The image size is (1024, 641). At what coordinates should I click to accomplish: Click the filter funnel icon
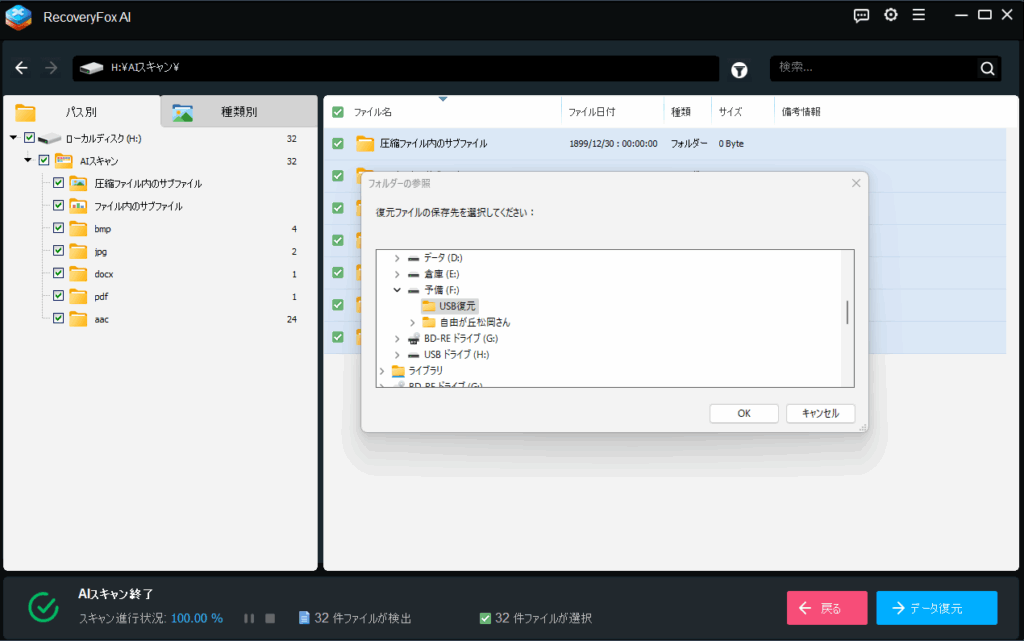click(739, 69)
